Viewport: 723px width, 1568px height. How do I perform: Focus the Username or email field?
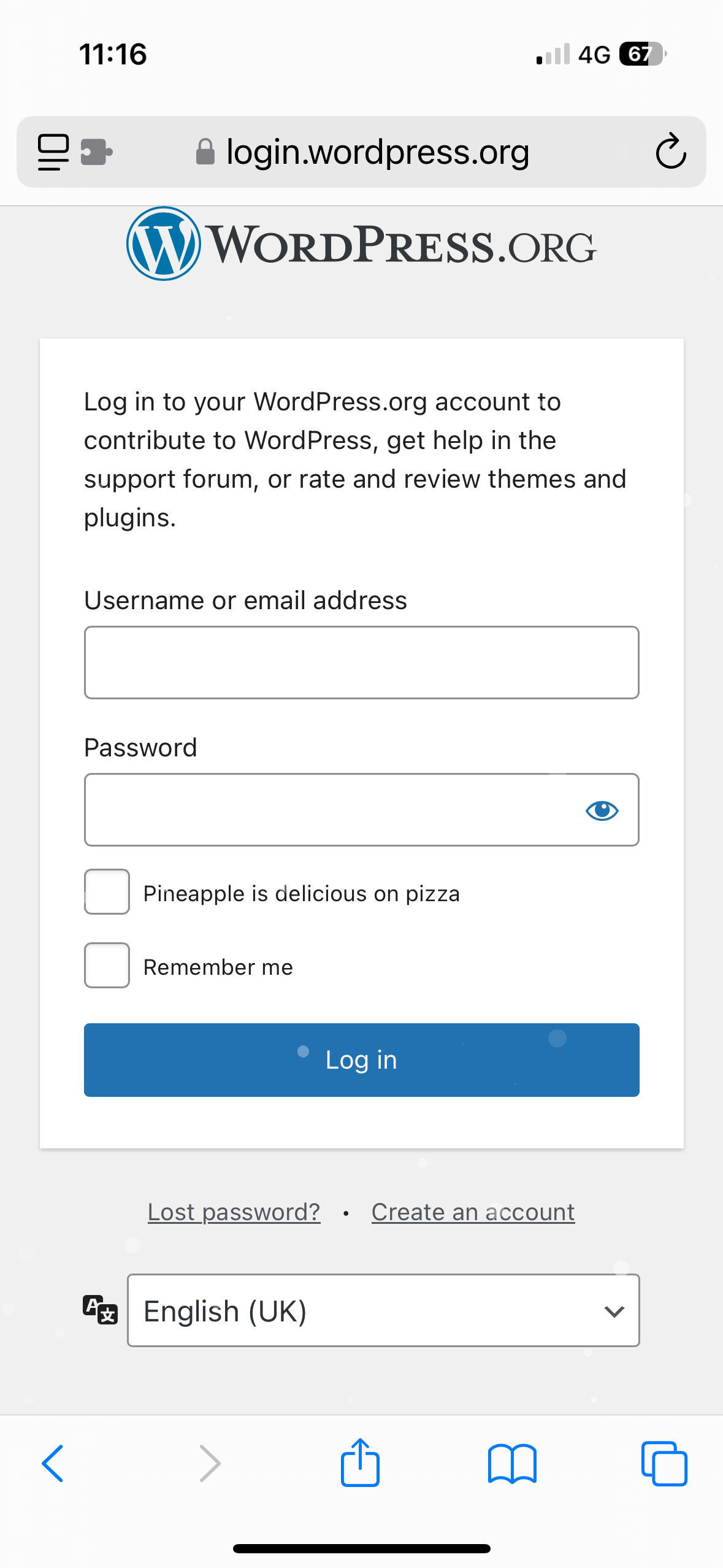[362, 663]
